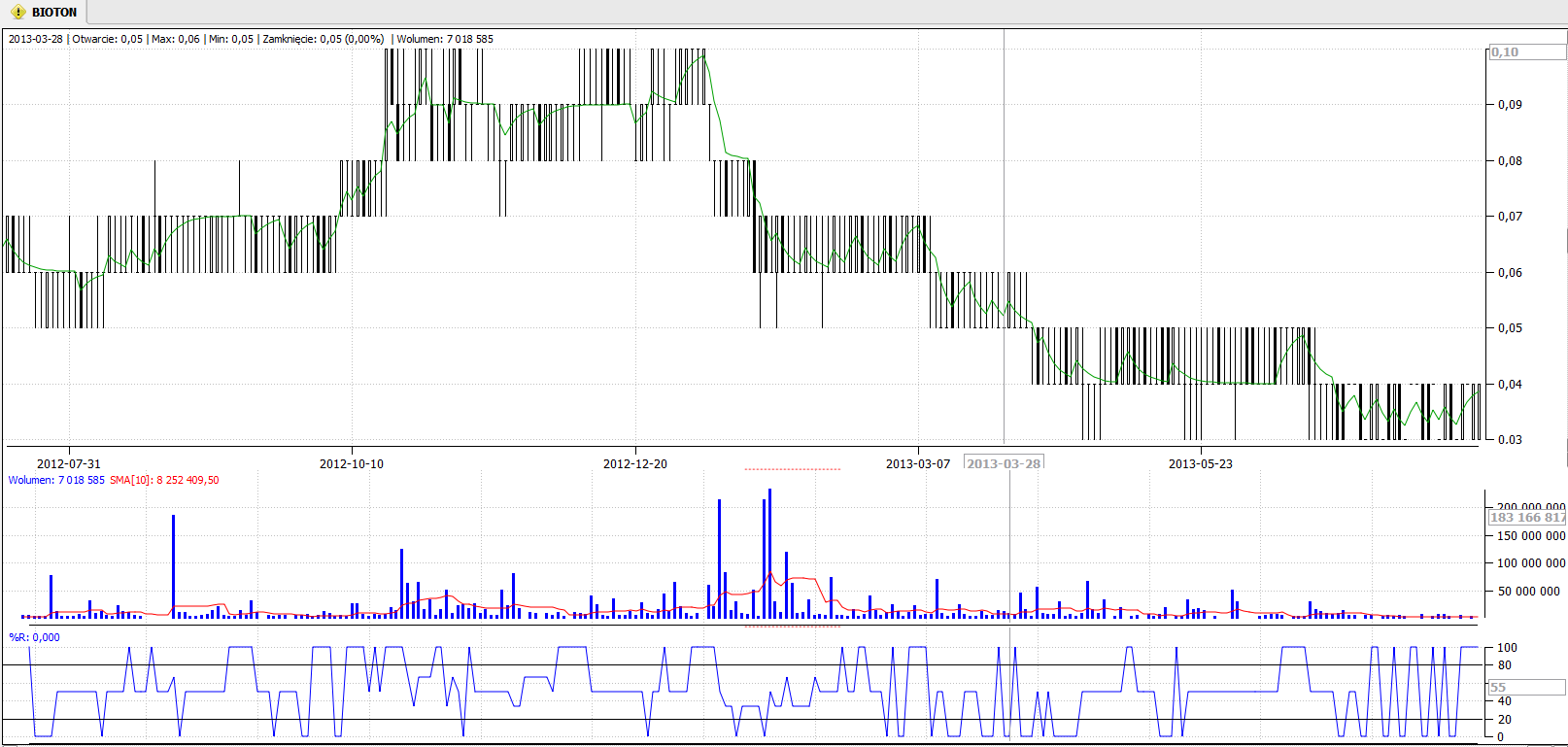Screen dimensions: 1568x747
Task: Click the 80 level on %R axis
Action: [1505, 665]
